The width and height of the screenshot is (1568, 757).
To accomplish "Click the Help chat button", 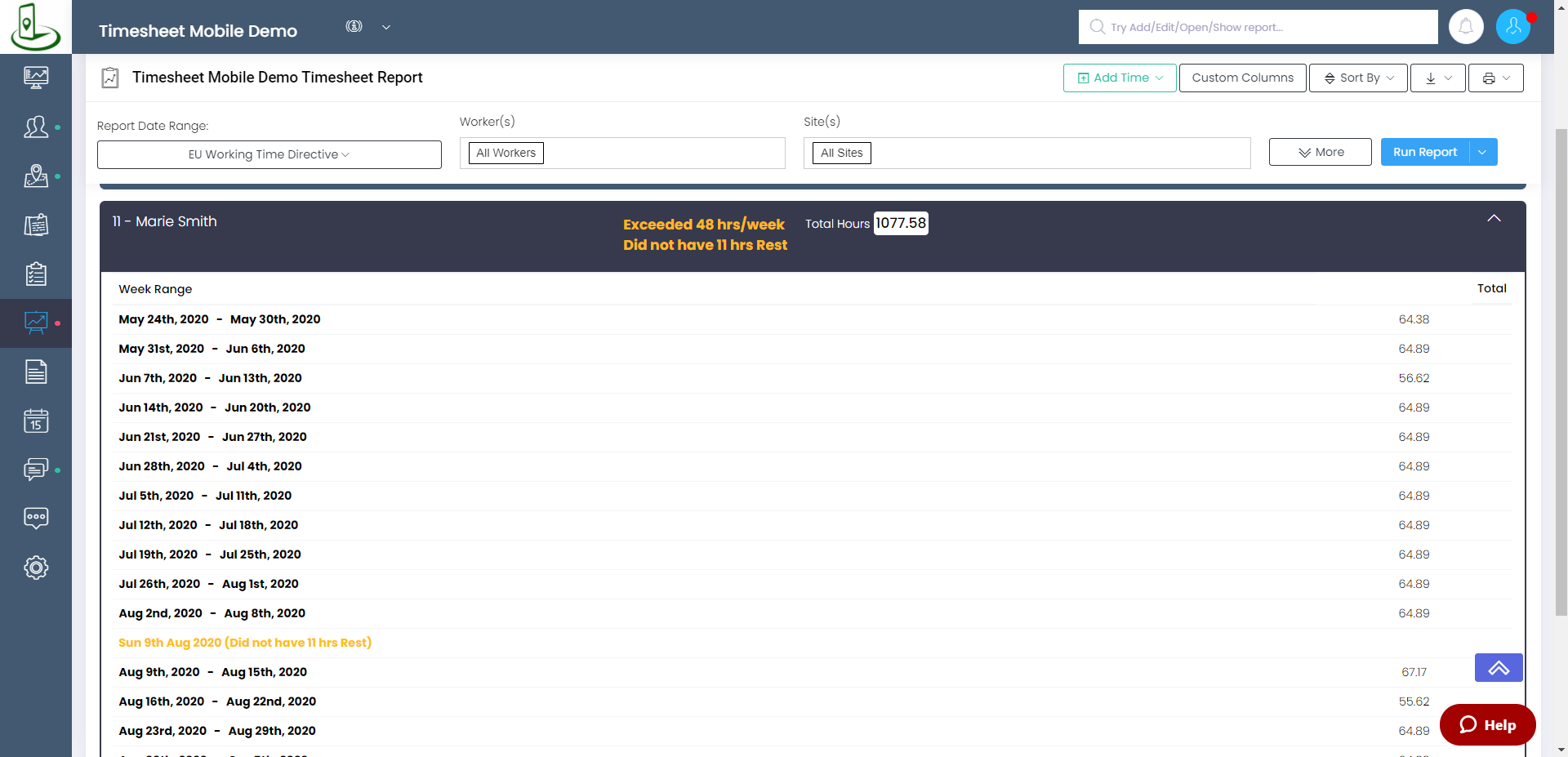I will (x=1487, y=725).
